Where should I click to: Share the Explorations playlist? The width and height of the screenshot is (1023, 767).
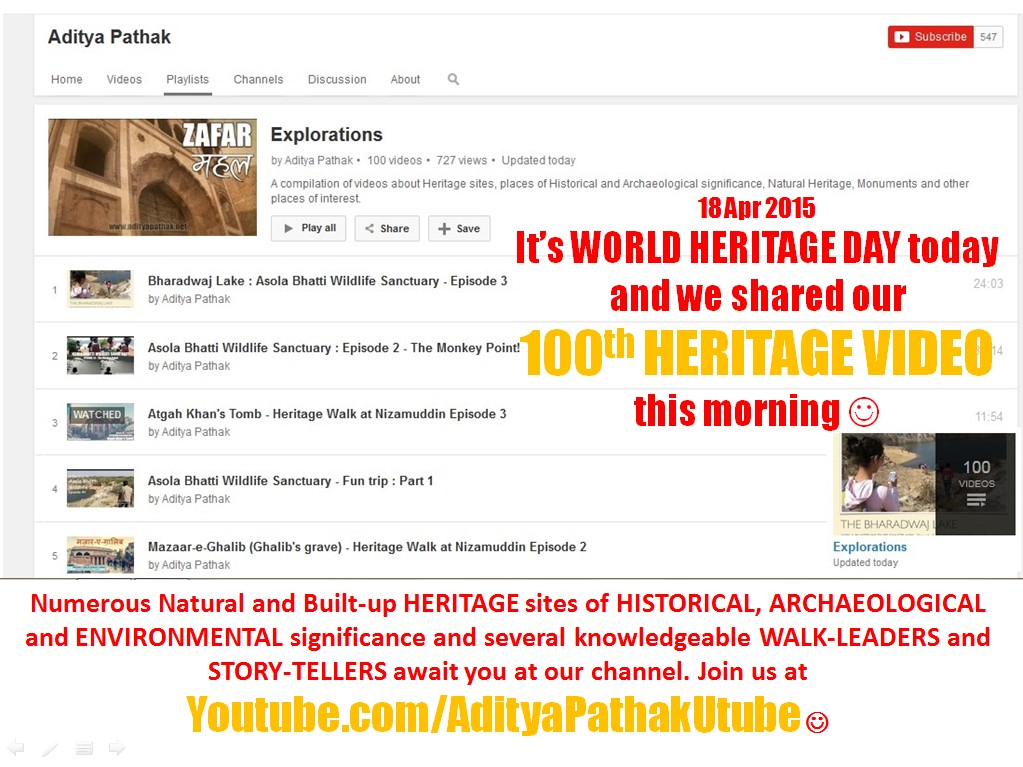point(386,228)
